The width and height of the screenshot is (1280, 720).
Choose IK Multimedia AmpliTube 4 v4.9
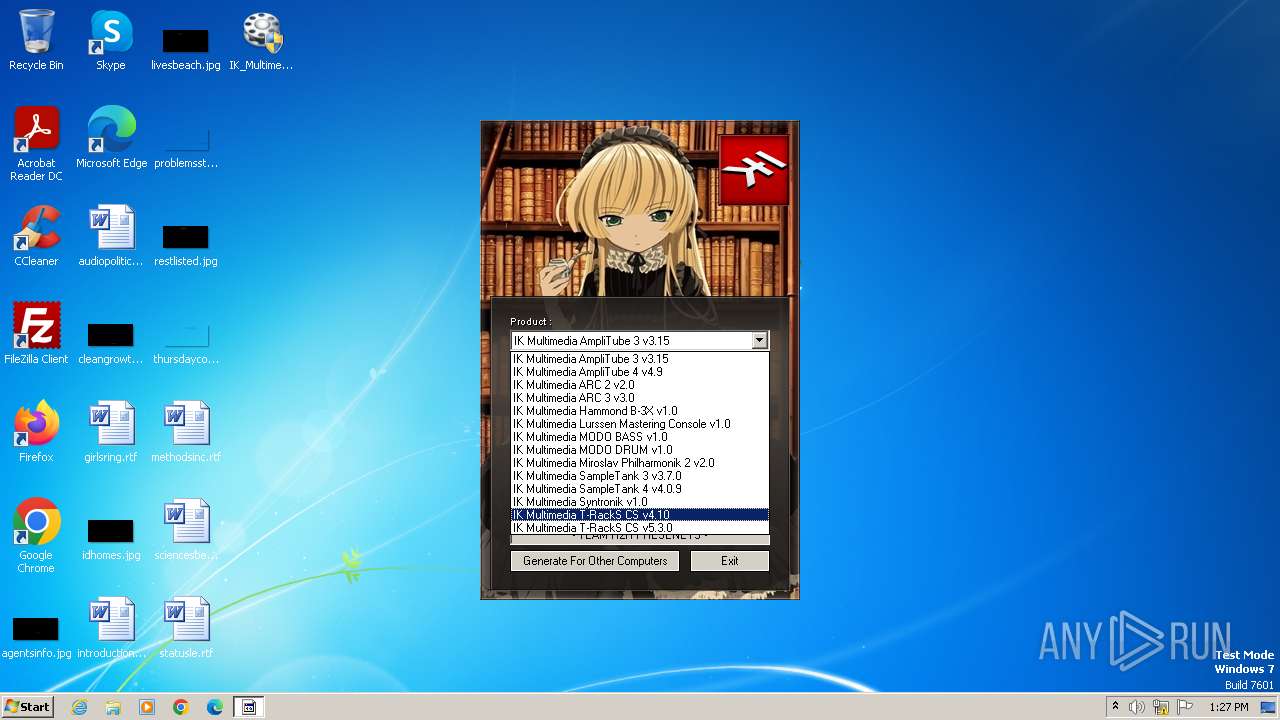pos(640,372)
